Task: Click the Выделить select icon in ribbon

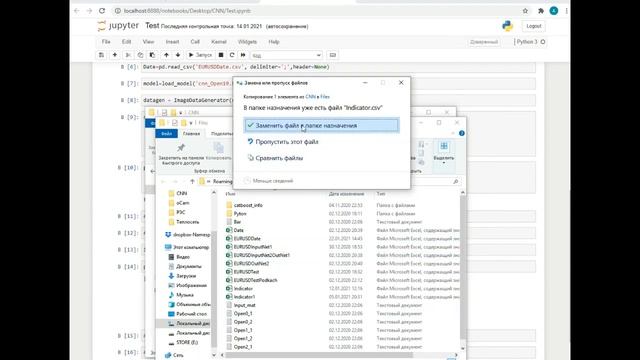Action: click(444, 146)
